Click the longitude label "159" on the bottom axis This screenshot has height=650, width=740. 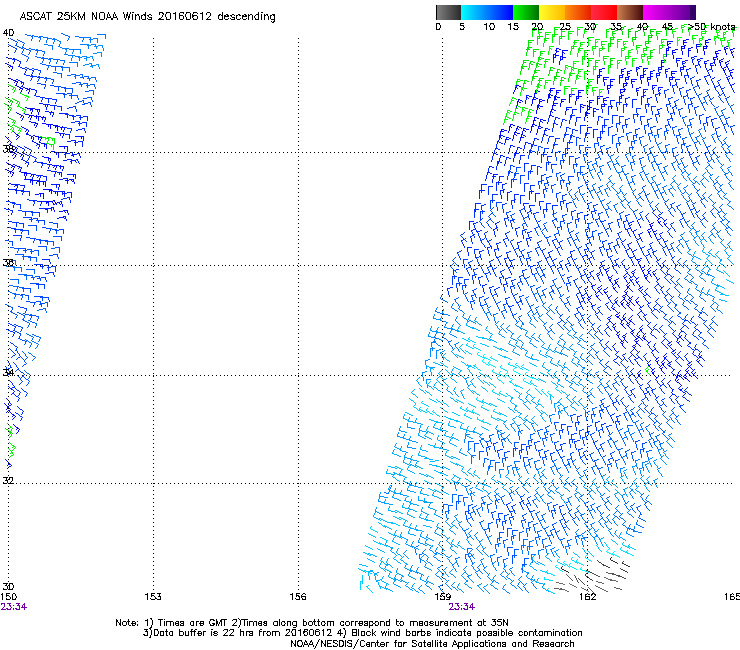pyautogui.click(x=443, y=597)
